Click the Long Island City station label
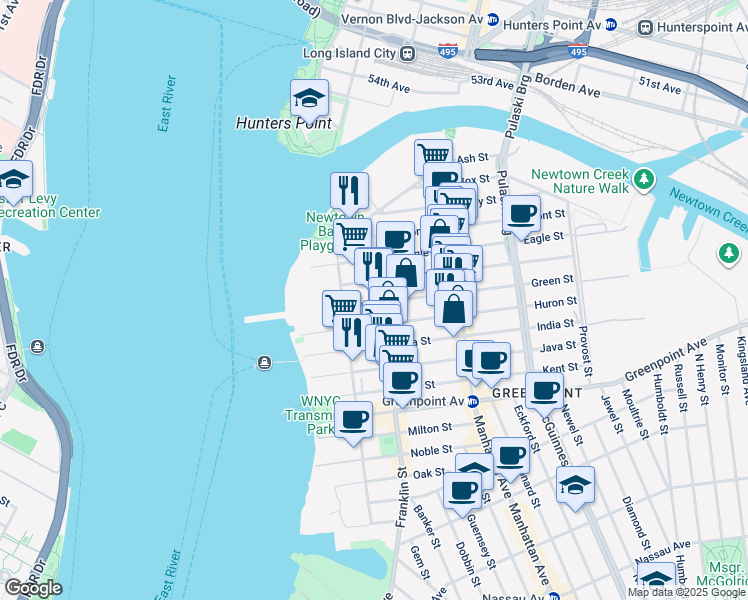 [350, 53]
